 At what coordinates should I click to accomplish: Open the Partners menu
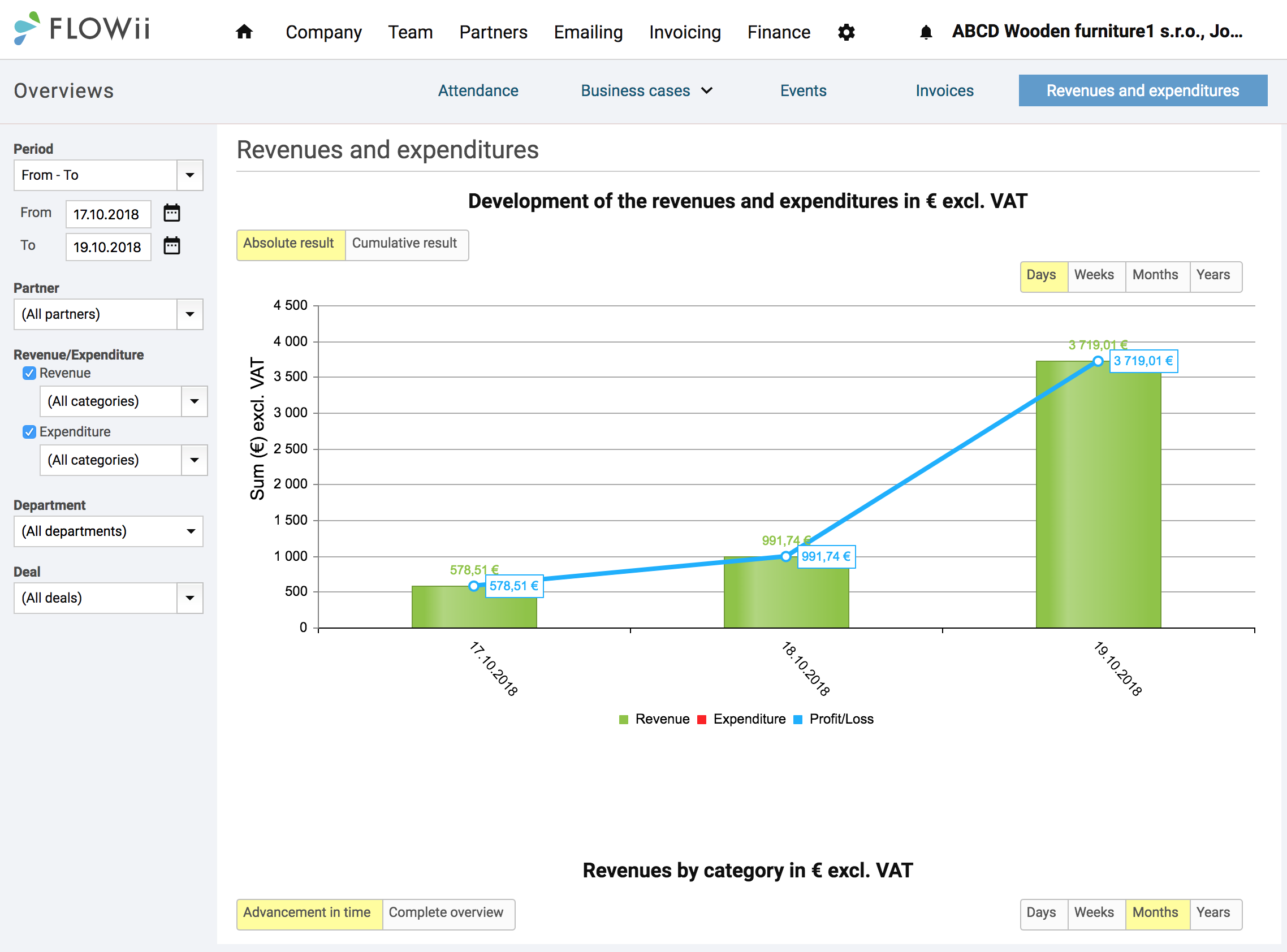(493, 32)
